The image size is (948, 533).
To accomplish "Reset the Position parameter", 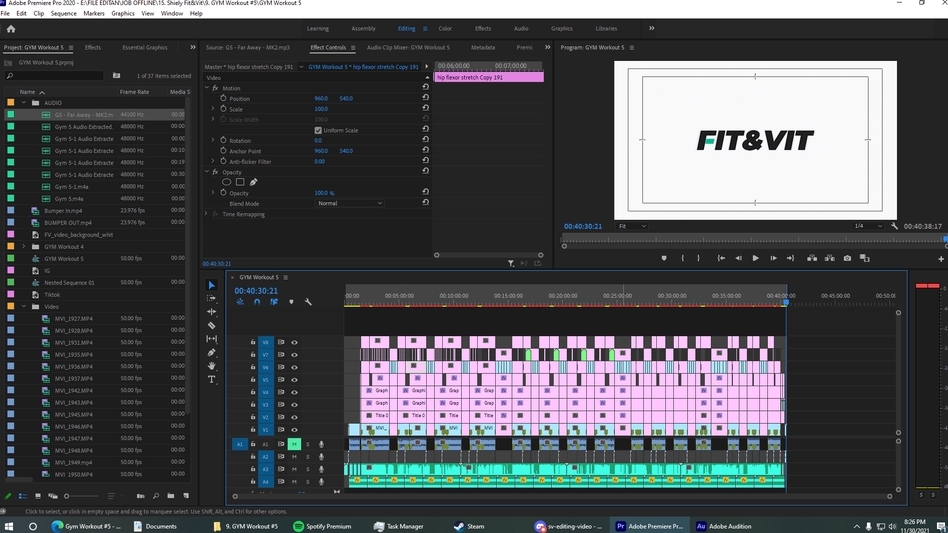I will (426, 98).
